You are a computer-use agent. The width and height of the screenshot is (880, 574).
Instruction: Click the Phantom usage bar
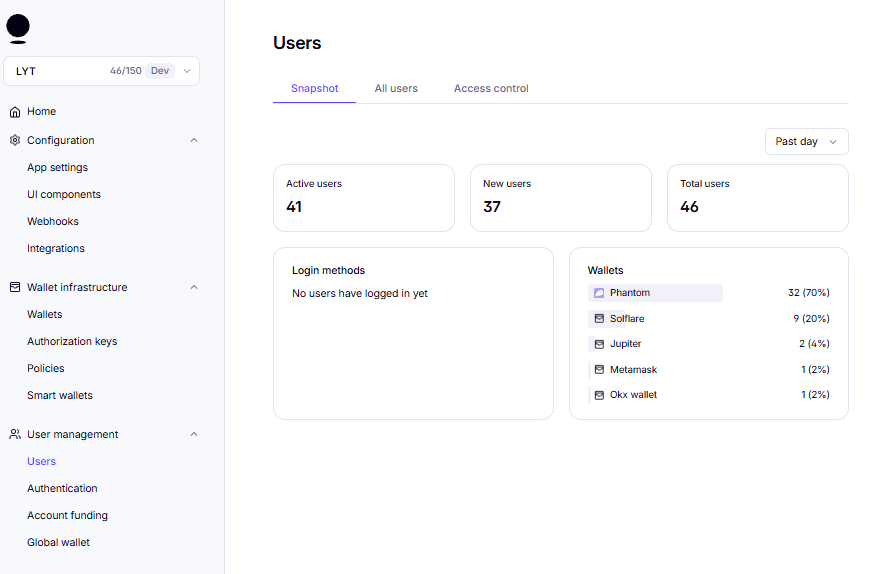point(656,293)
